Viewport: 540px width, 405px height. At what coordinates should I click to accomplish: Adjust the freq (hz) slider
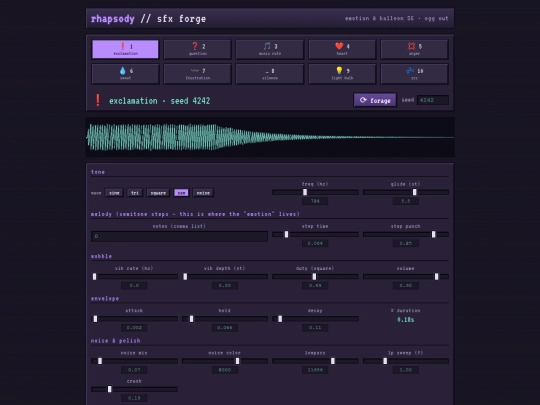tap(315, 192)
